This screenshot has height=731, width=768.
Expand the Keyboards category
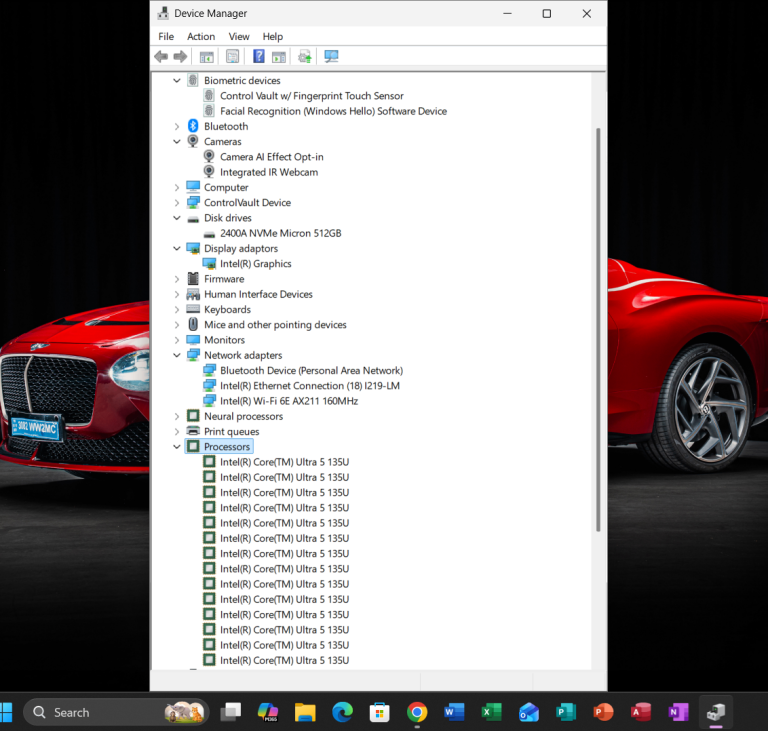tap(177, 310)
